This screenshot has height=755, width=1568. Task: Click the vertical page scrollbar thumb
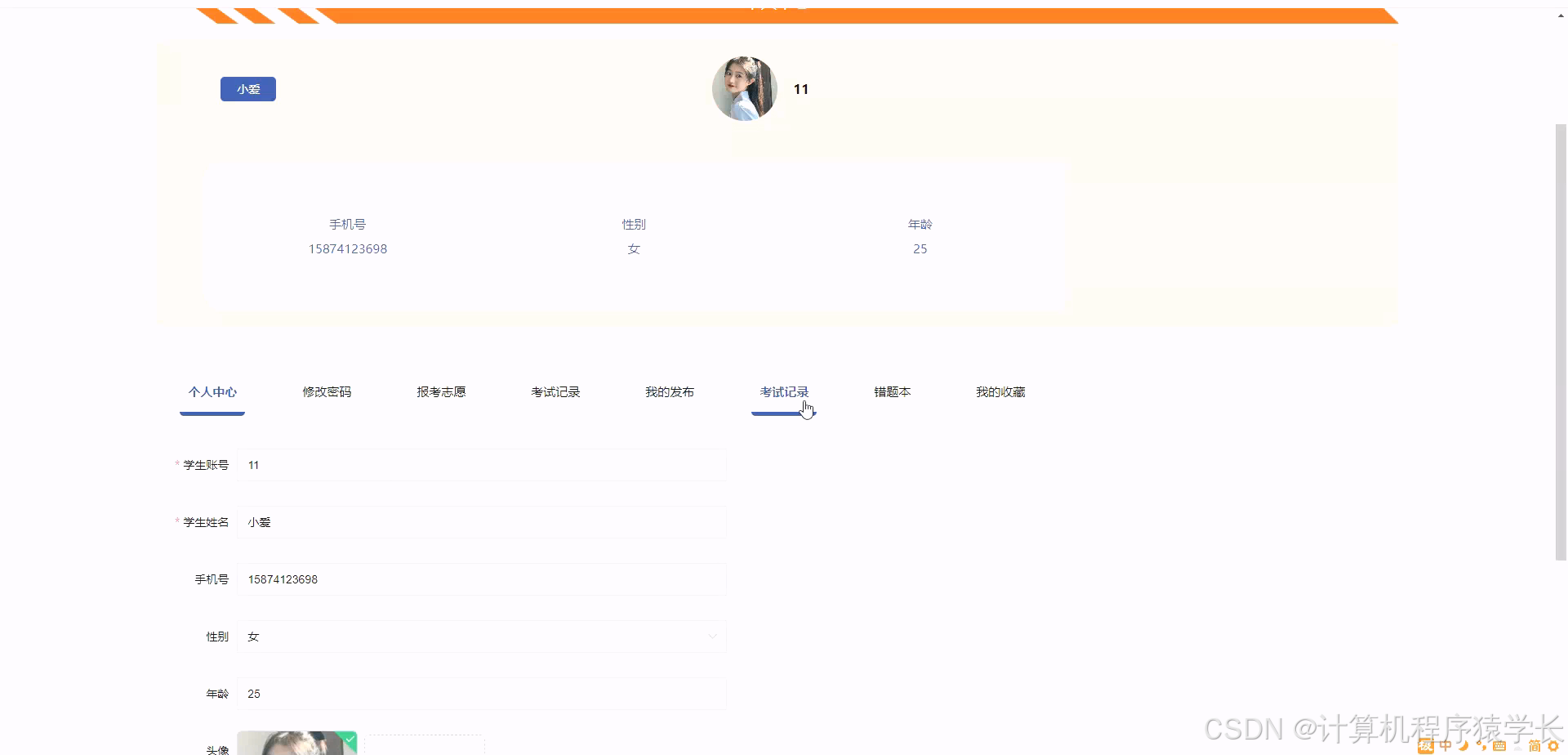pyautogui.click(x=1561, y=342)
